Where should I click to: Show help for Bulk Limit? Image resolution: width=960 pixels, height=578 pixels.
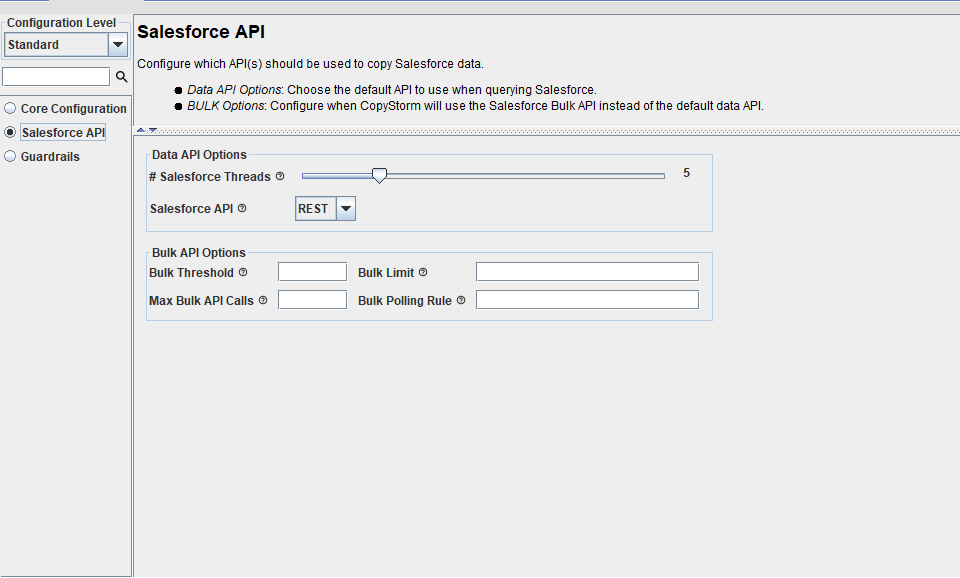[423, 272]
